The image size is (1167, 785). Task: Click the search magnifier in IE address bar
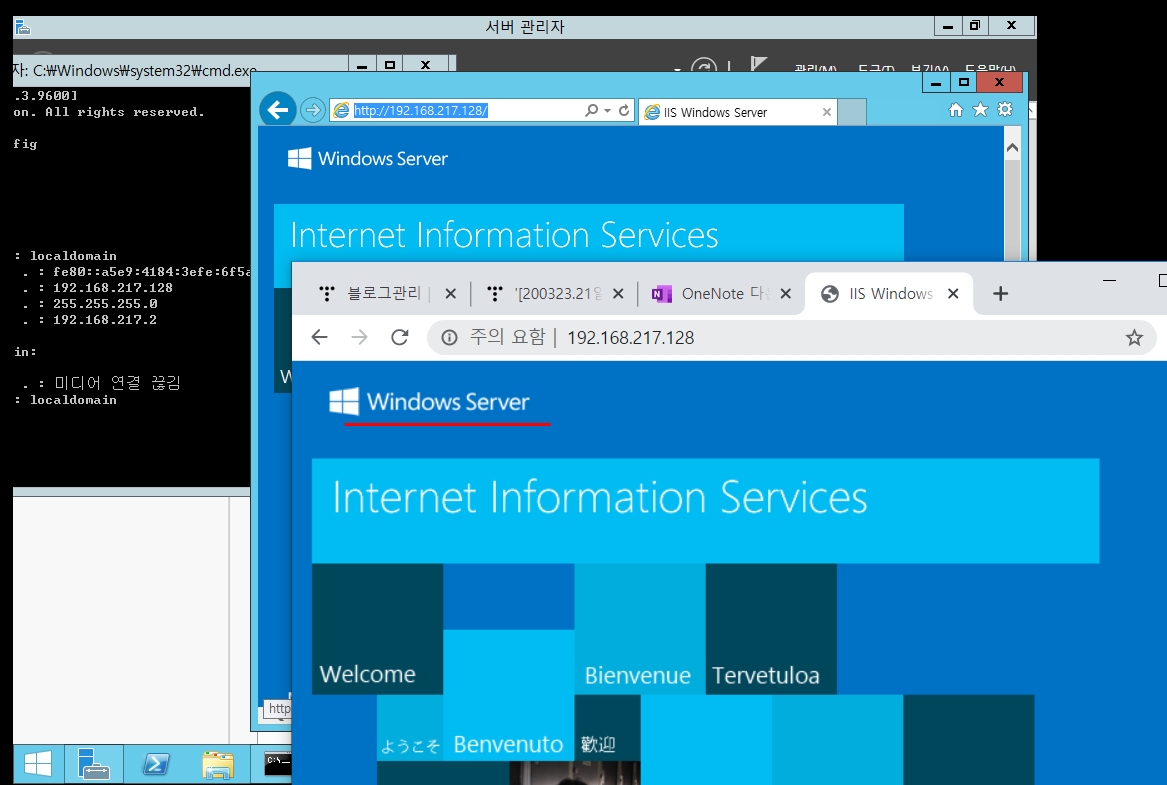[592, 110]
